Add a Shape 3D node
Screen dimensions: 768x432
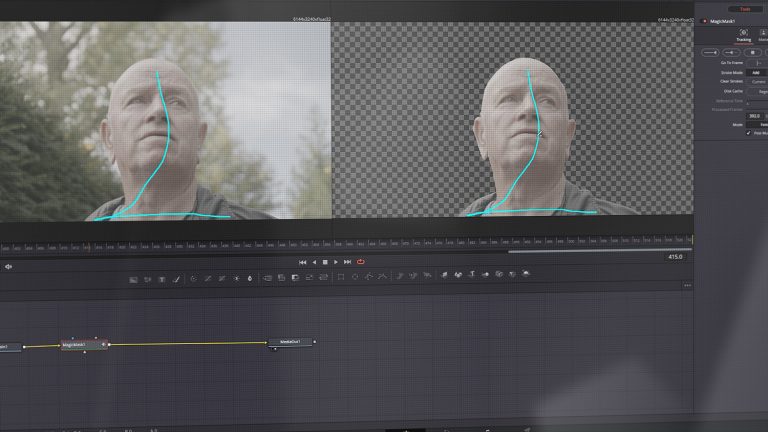pyautogui.click(x=458, y=275)
